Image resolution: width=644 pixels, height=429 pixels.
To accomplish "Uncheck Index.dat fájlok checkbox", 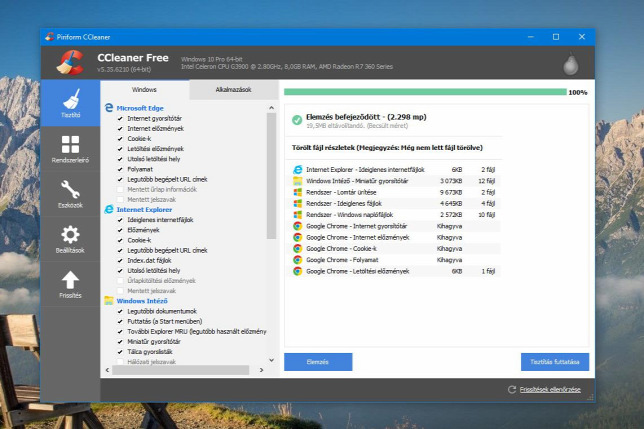I will (120, 260).
